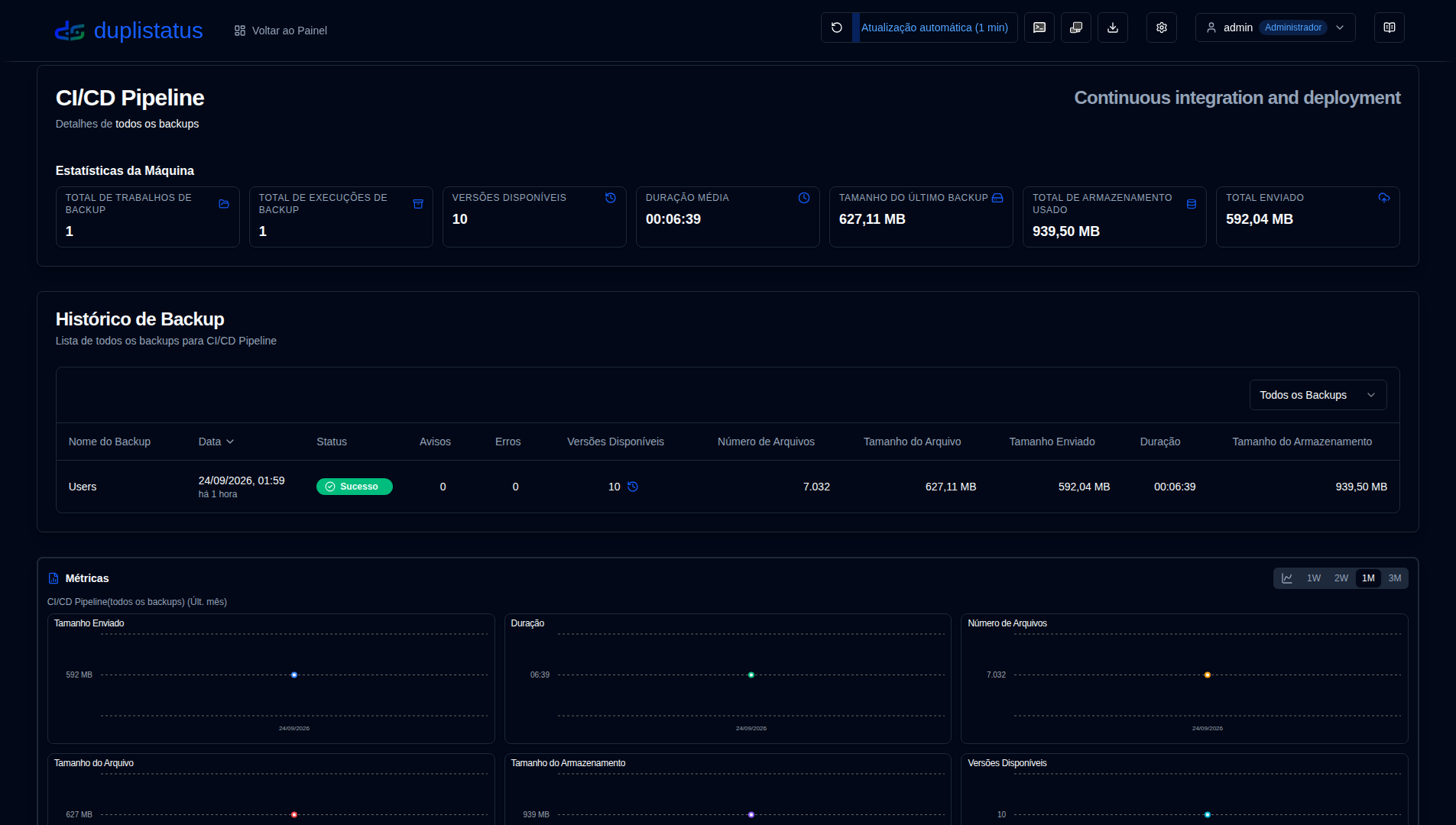Select the 1M time range
This screenshot has width=1456, height=825.
(x=1368, y=578)
